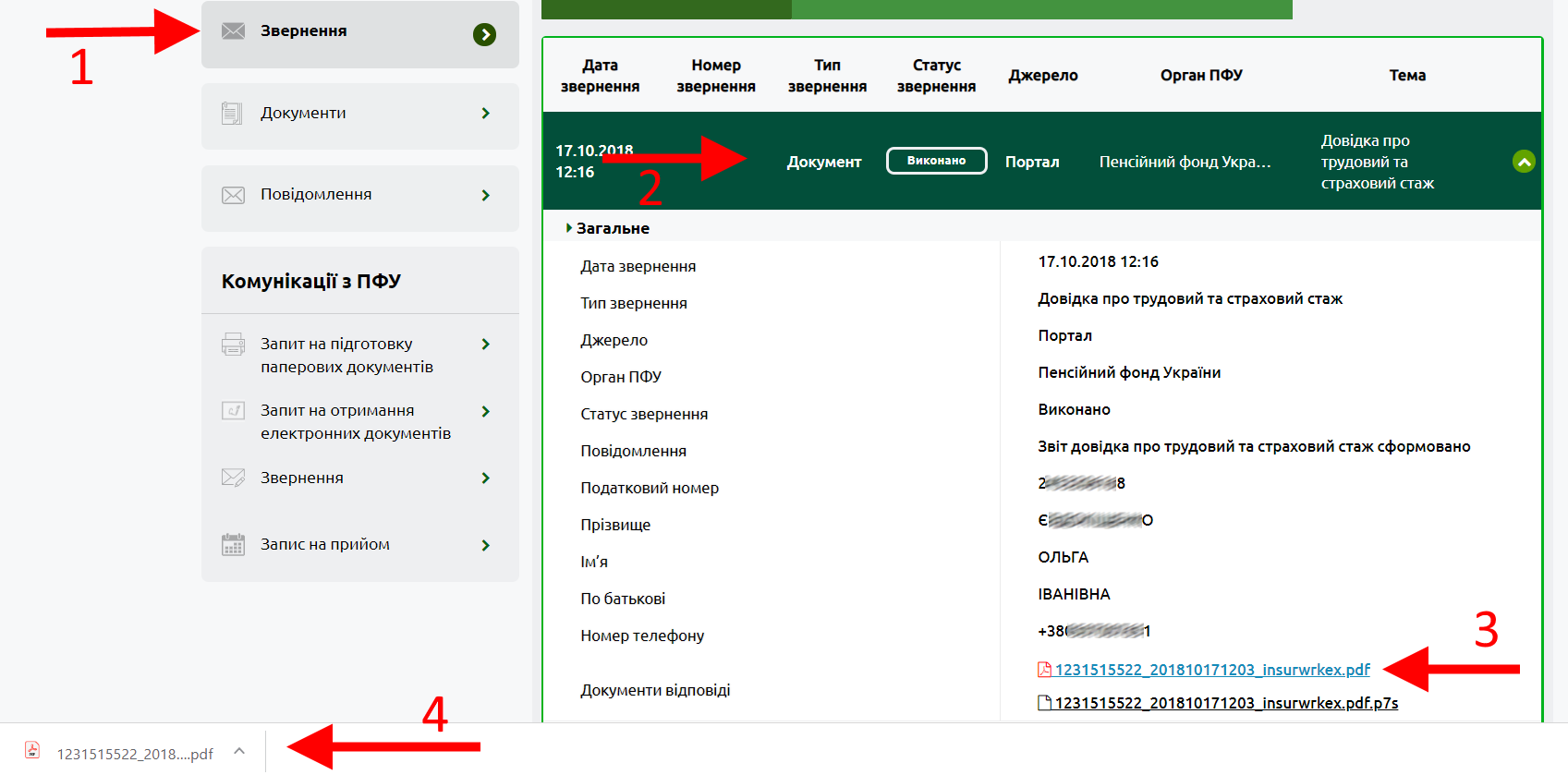Click Довідка про трудовий та страховий стаж topic cell
The image size is (1568, 775).
point(1377,162)
